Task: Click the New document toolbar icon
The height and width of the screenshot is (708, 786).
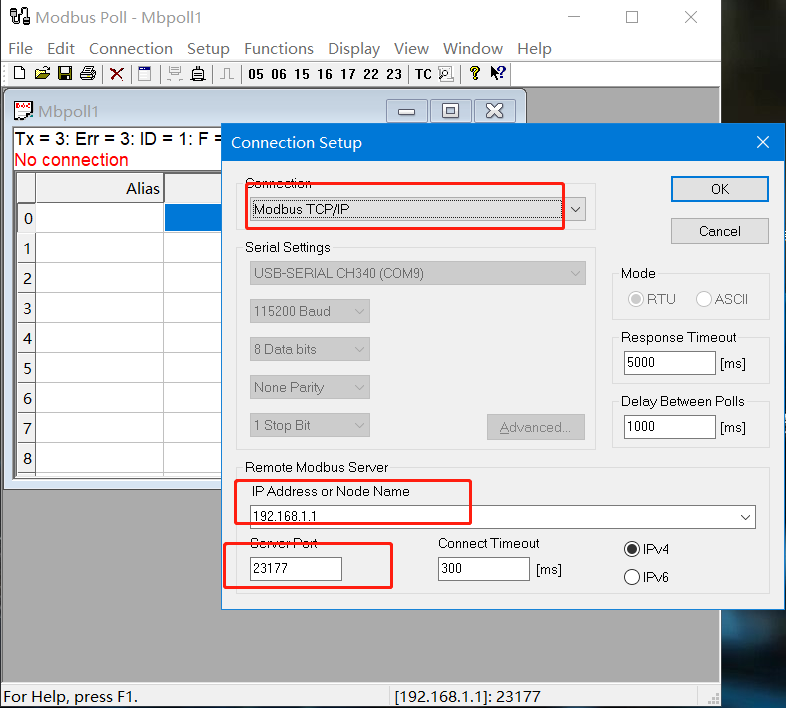Action: click(19, 73)
